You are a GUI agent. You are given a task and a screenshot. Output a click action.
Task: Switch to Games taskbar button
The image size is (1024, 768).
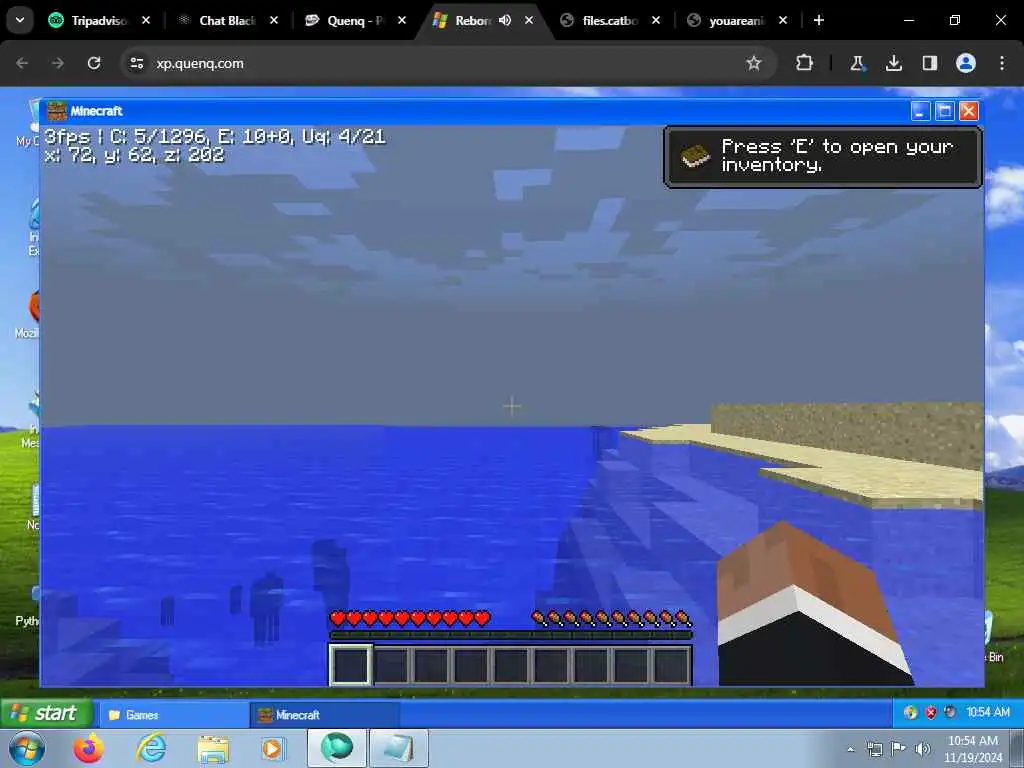pos(174,714)
